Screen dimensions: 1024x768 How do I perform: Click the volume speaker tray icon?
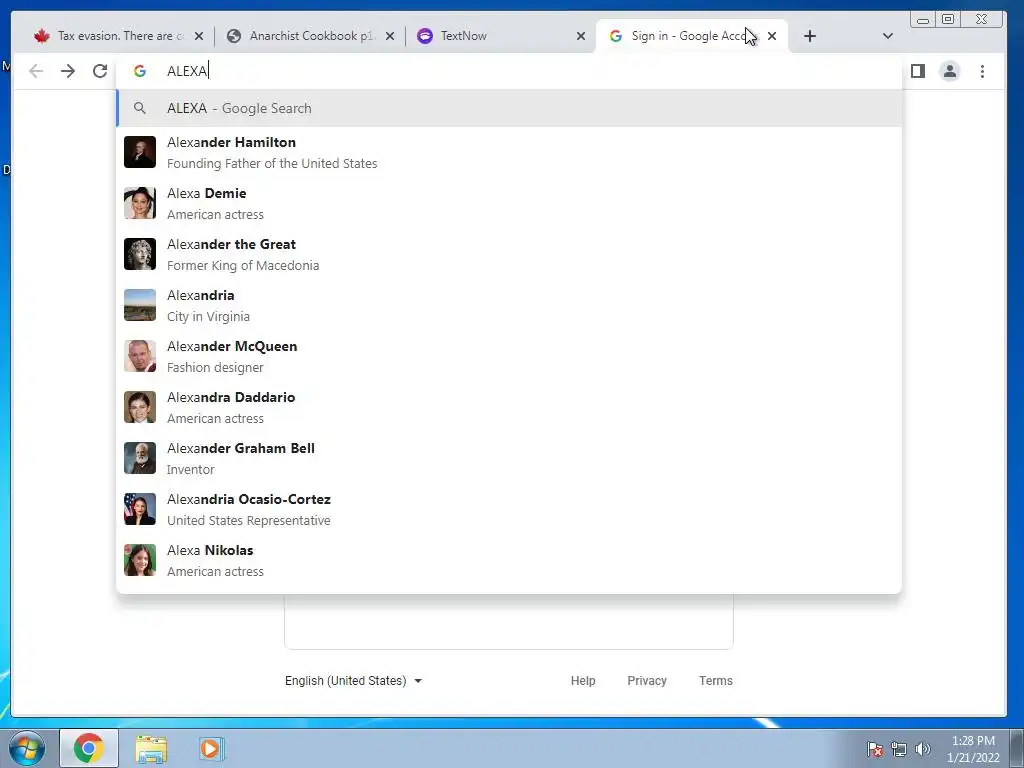(x=923, y=749)
